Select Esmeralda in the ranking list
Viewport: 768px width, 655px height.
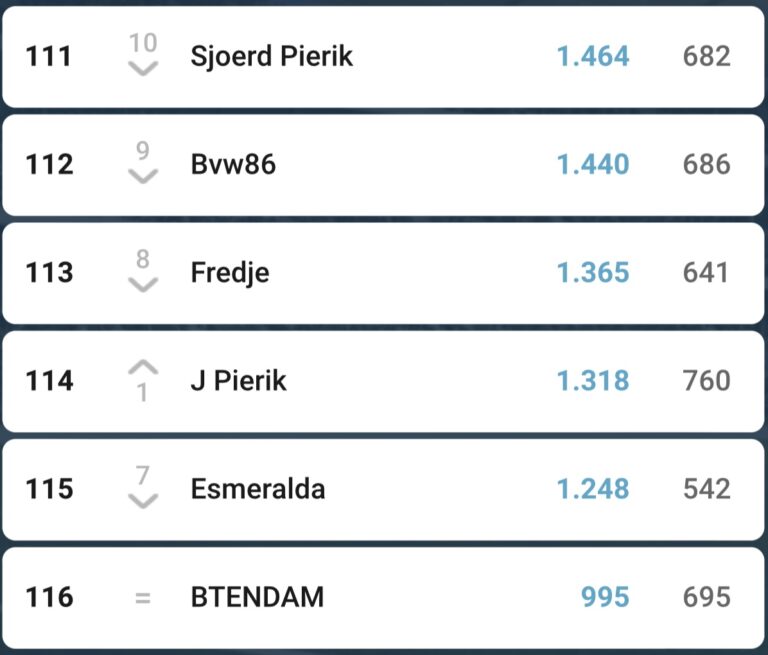(257, 489)
